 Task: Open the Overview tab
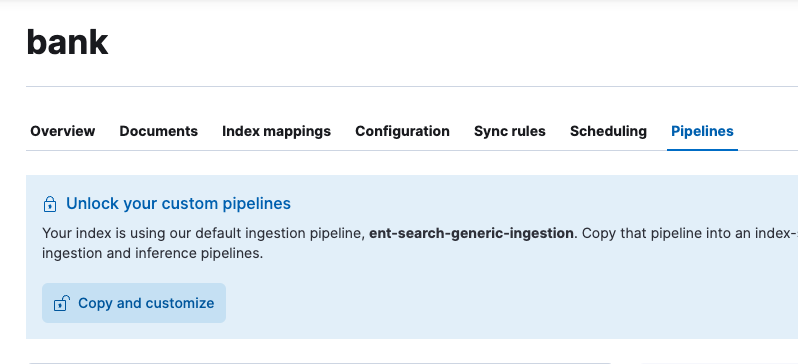point(63,131)
